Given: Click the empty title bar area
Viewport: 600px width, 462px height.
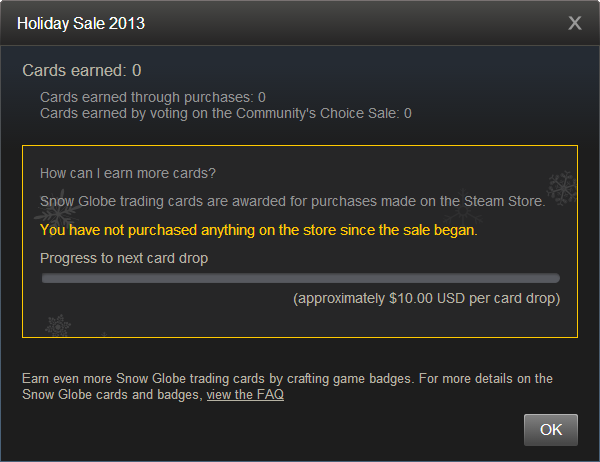Looking at the screenshot, I should point(350,23).
